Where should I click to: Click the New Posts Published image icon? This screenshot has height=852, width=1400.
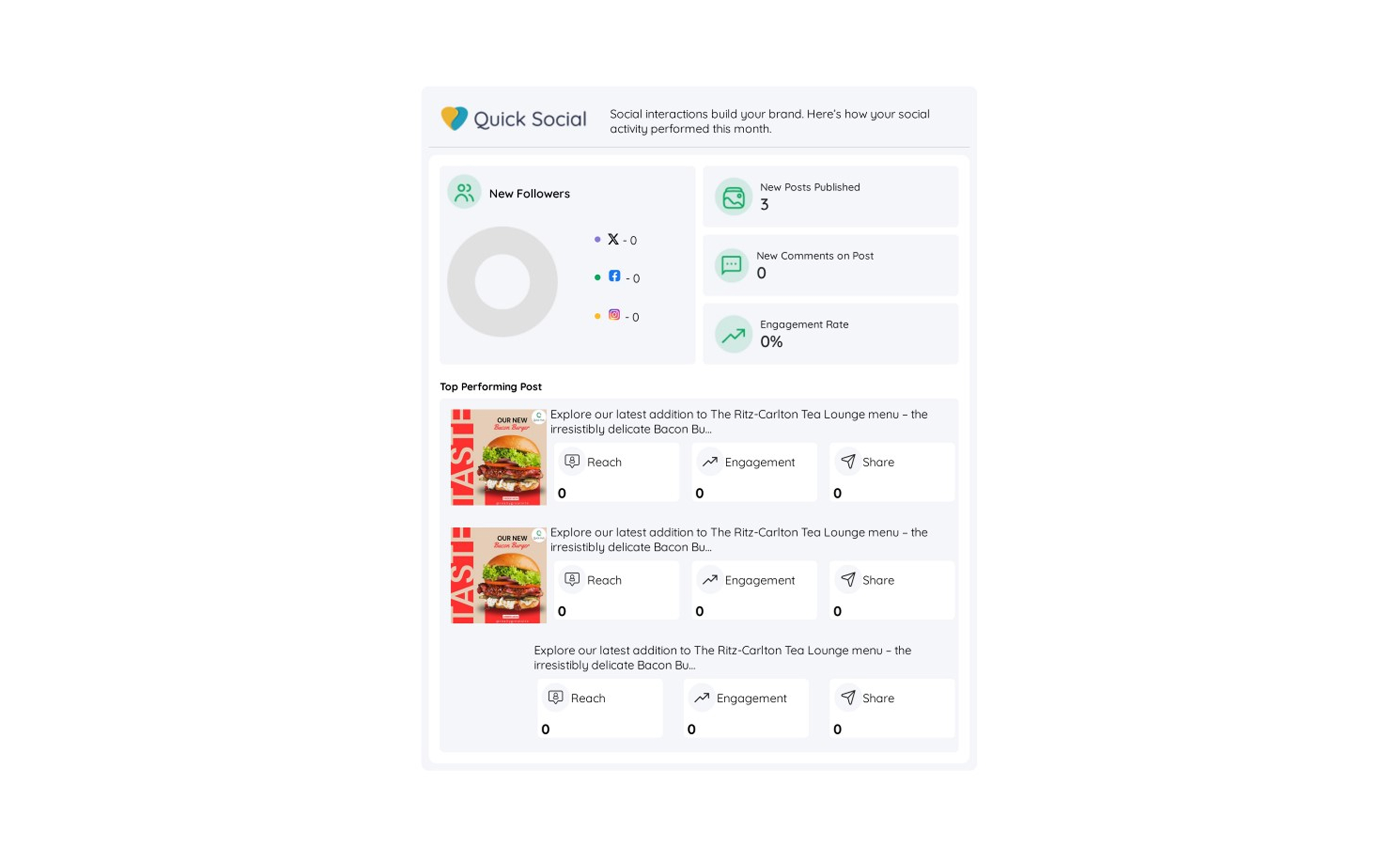point(733,197)
